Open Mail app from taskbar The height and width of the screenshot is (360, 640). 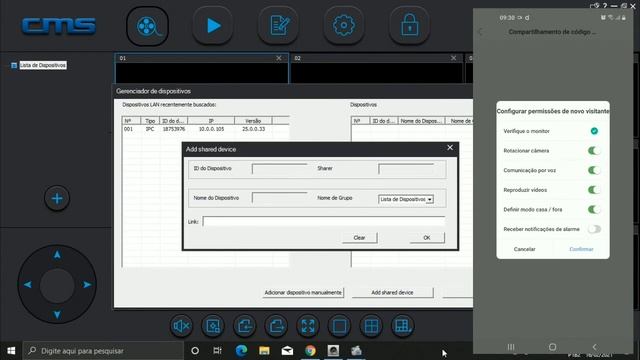coord(287,351)
